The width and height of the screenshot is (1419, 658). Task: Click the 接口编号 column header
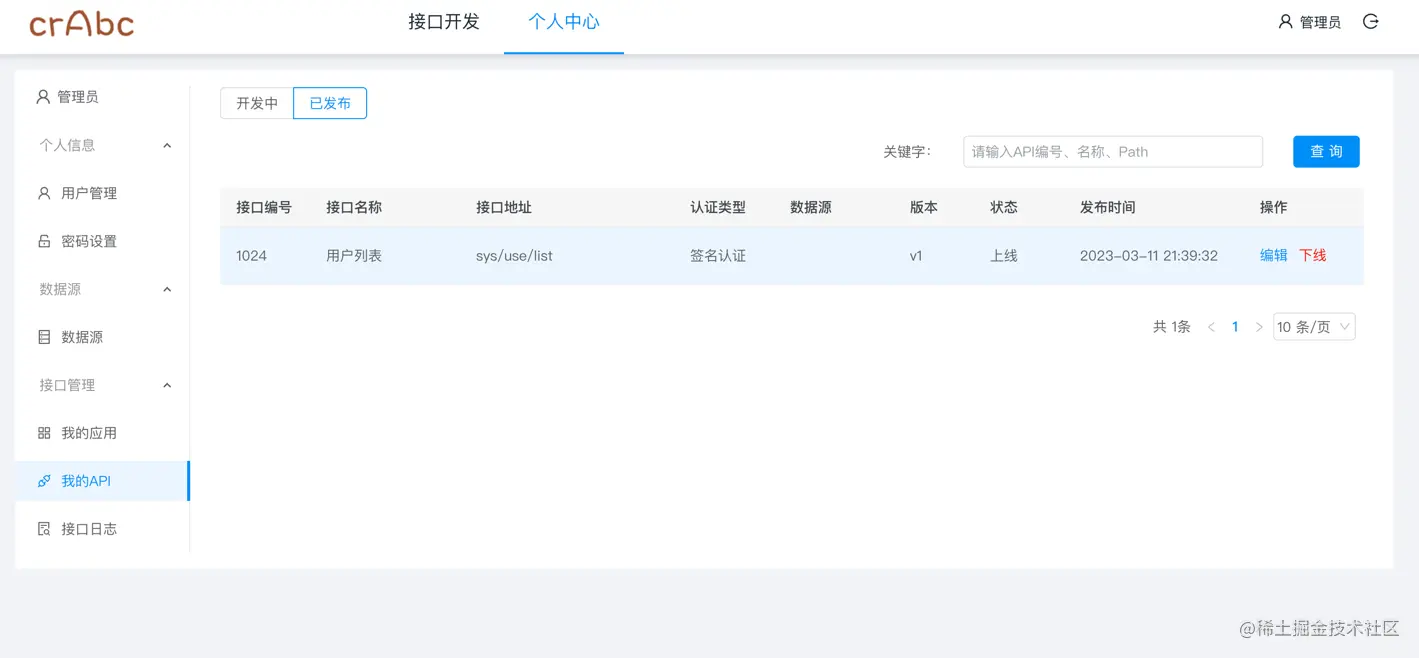coord(264,207)
